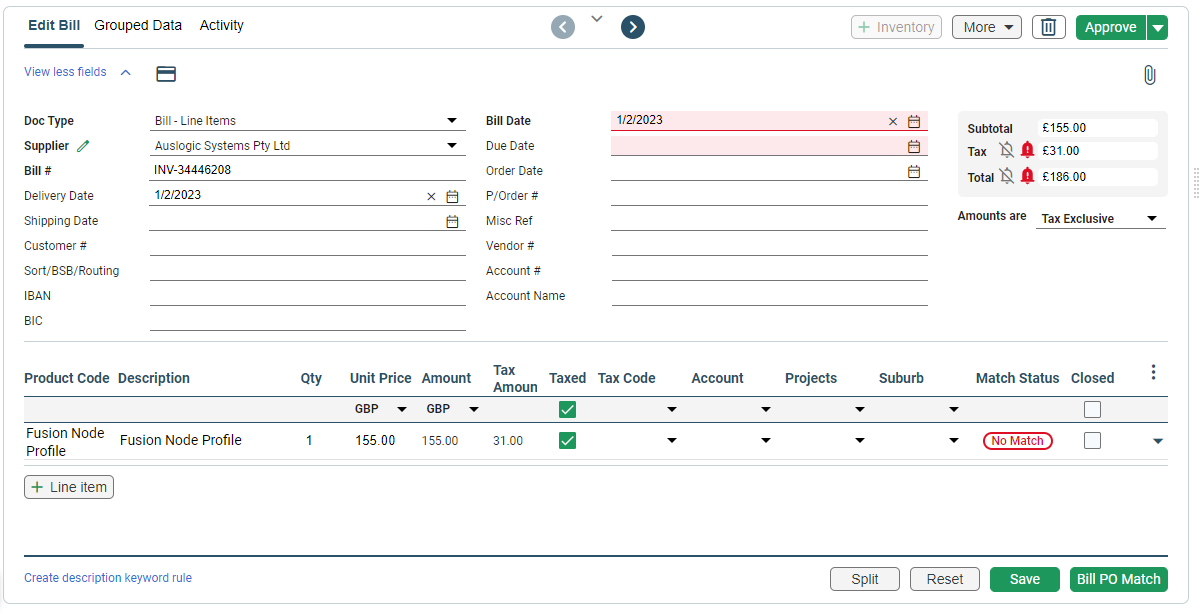This screenshot has height=616, width=1200.
Task: Clear Bill Date value with X
Action: tap(893, 121)
